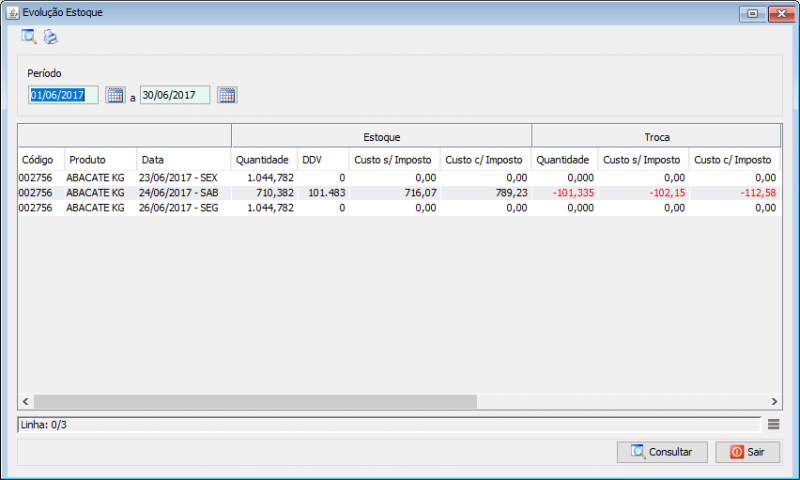Click the printer icon in the toolbar

(51, 37)
